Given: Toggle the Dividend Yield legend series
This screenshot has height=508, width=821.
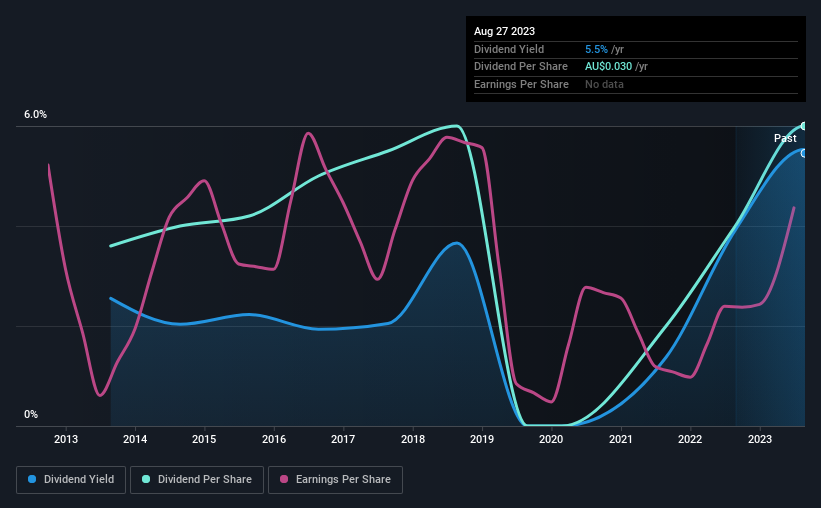Looking at the screenshot, I should tap(71, 479).
